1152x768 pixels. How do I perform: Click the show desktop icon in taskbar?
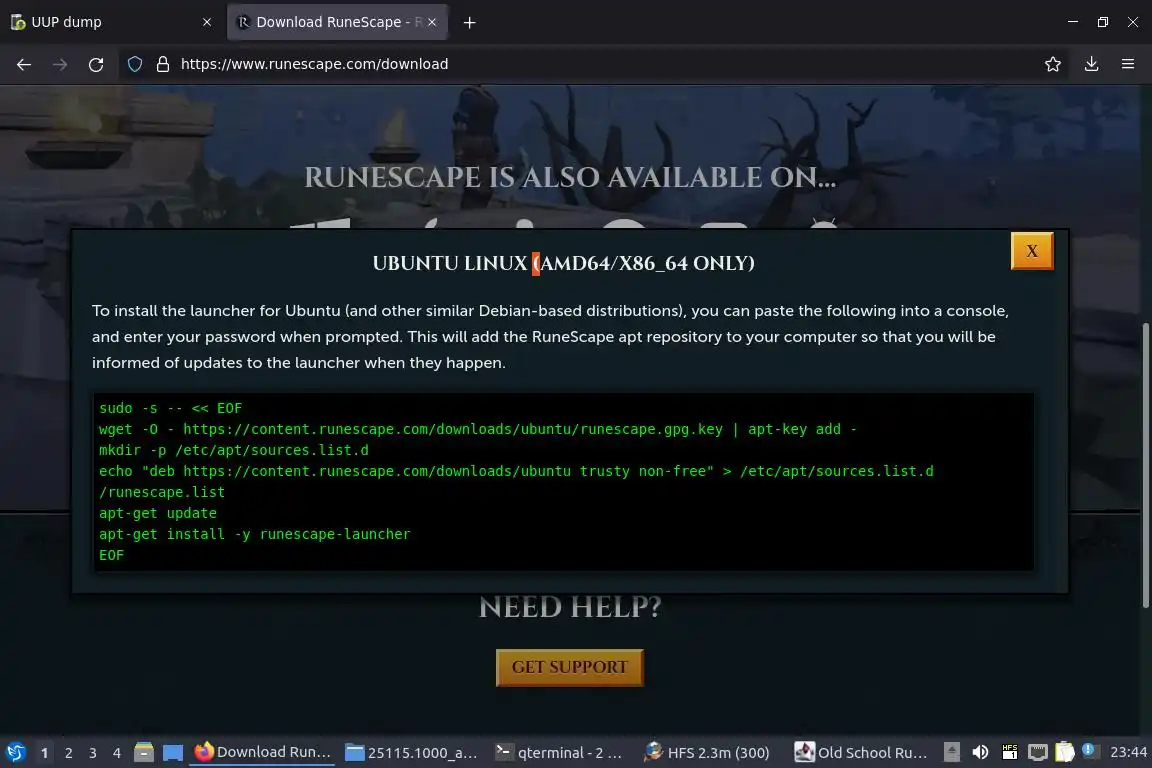tap(173, 753)
